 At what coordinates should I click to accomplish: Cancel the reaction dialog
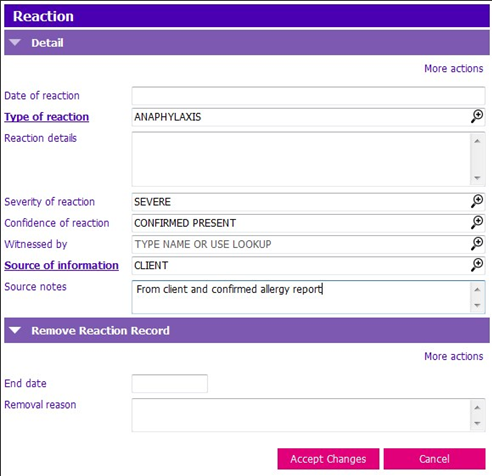coord(434,459)
